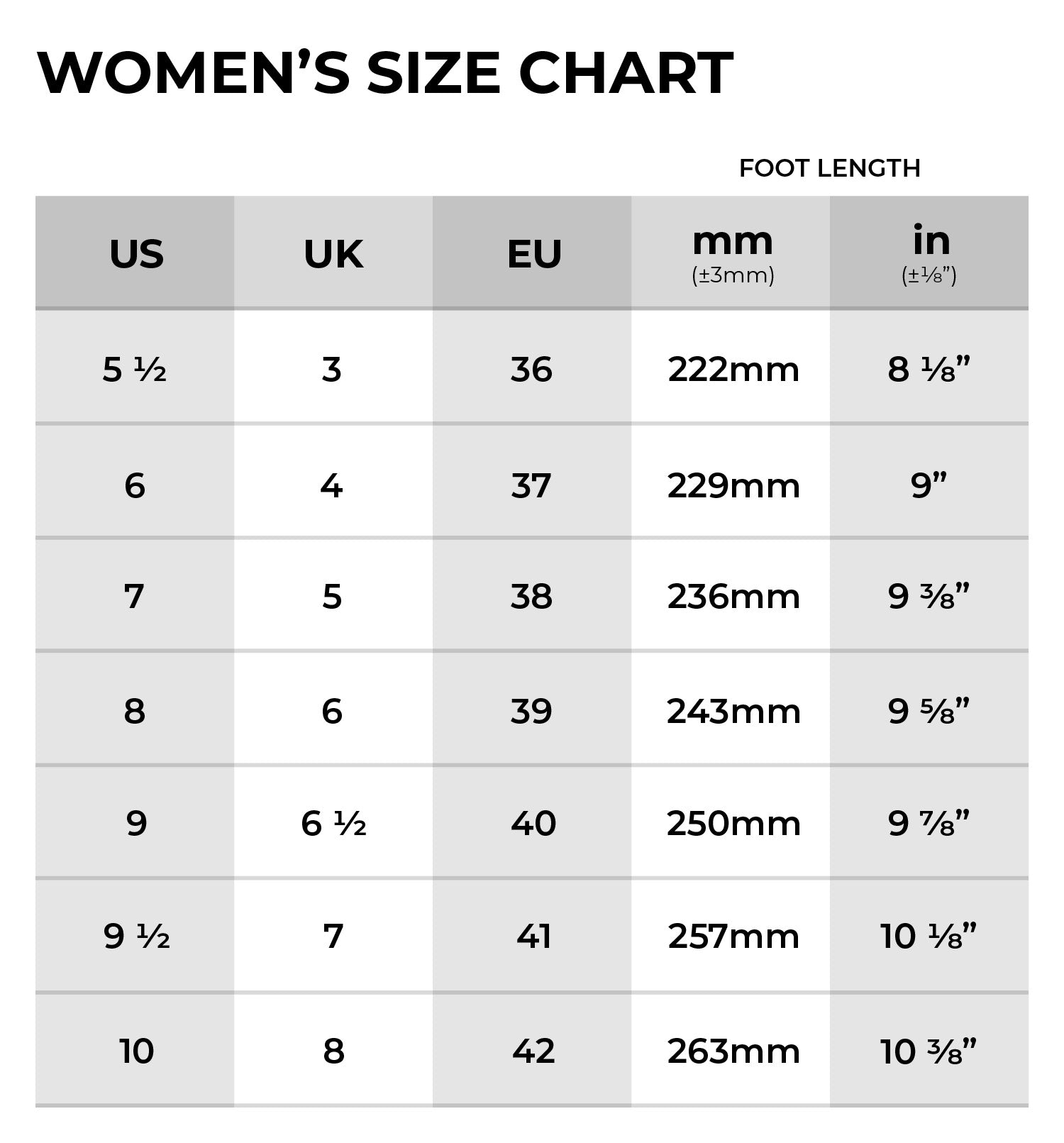Click US size 8 cell

pos(135,711)
